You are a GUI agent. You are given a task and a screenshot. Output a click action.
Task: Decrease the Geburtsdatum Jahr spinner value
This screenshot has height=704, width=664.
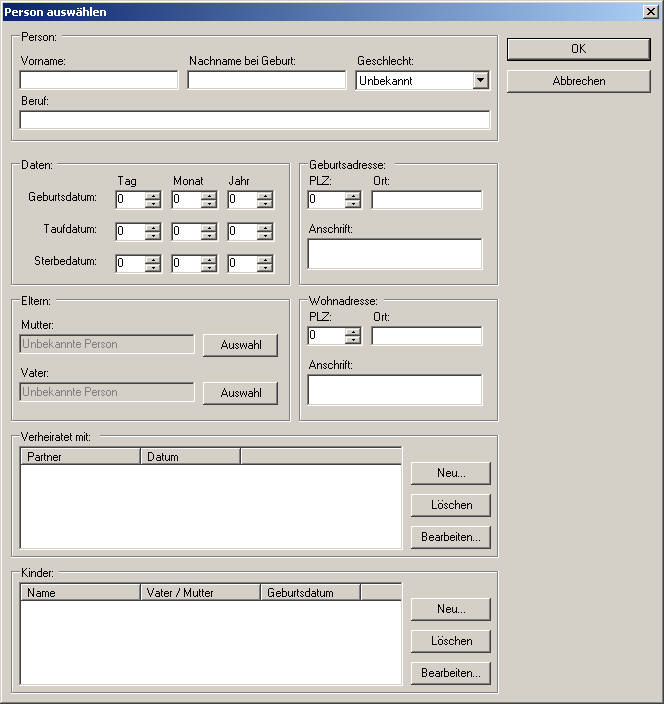265,204
